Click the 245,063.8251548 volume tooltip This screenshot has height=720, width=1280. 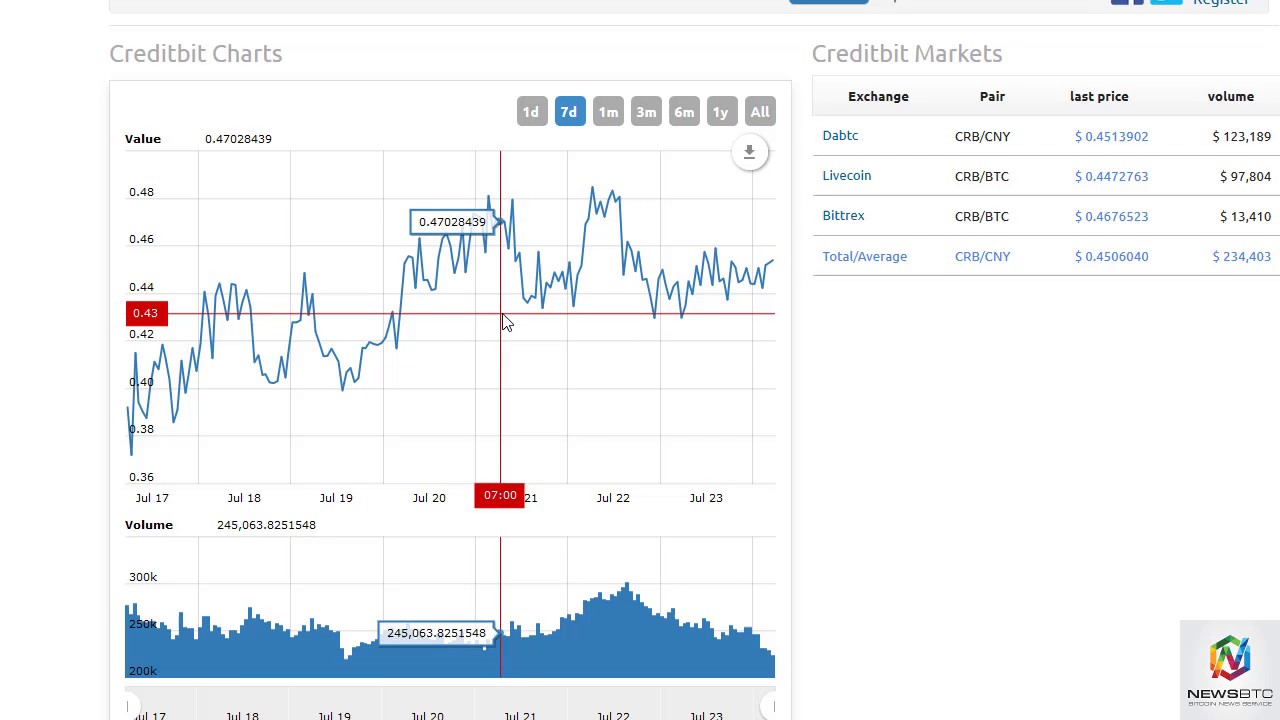[x=436, y=633]
